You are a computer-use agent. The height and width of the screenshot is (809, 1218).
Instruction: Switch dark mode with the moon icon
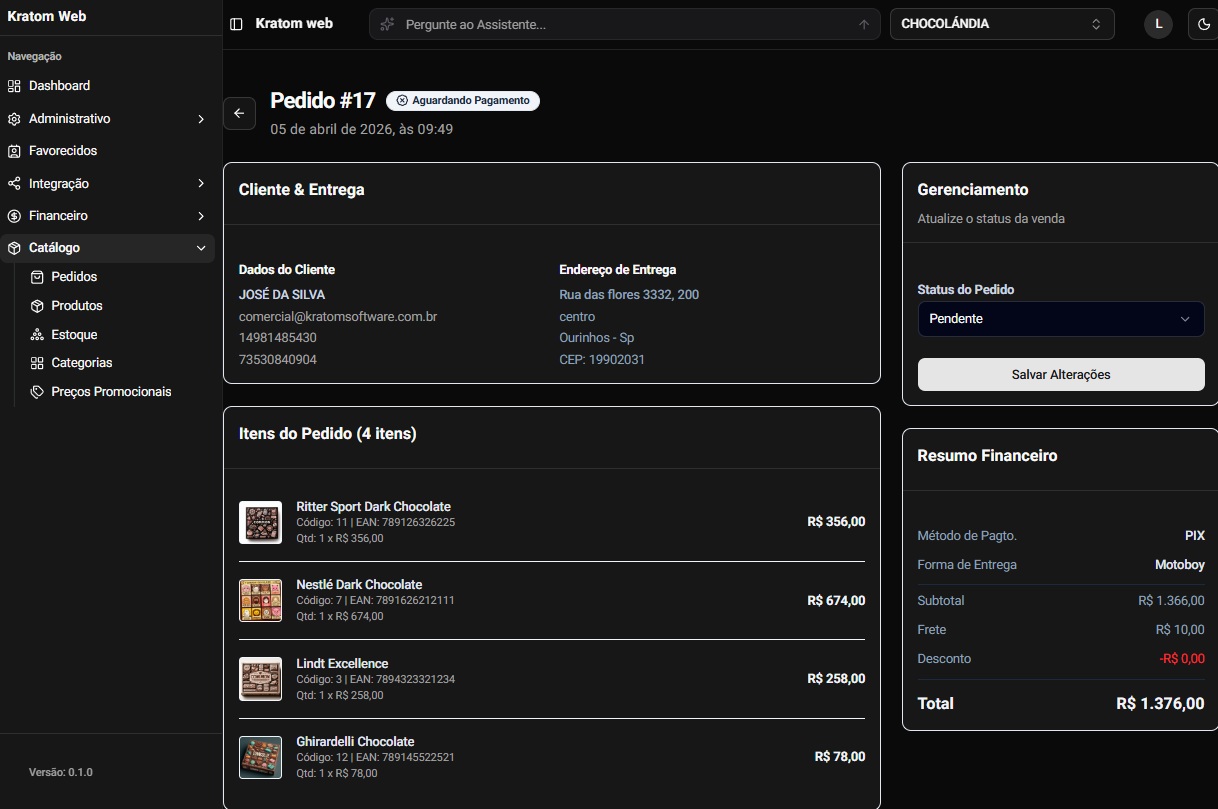(1204, 24)
